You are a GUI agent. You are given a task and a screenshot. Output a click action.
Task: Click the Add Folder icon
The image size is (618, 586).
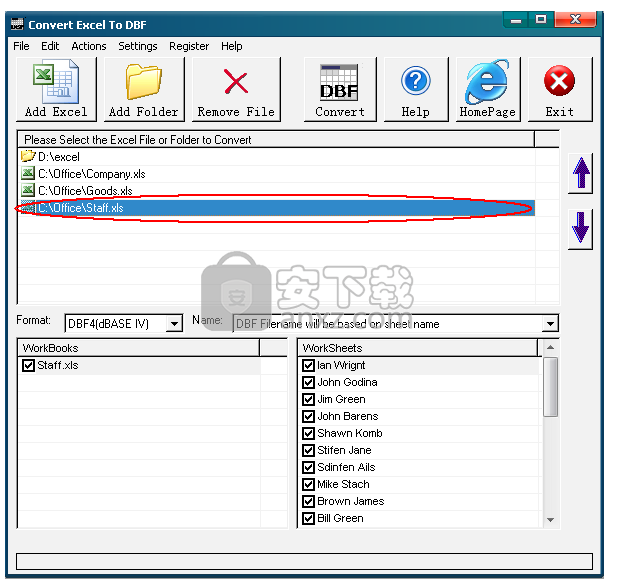[x=143, y=82]
